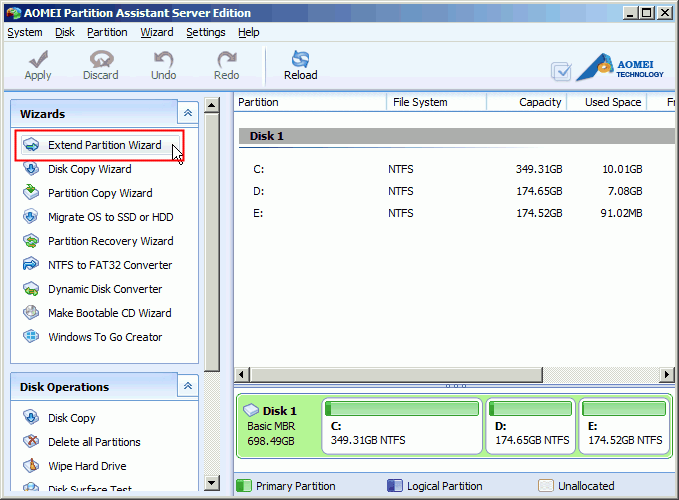Open the Settings menu

coord(206,32)
